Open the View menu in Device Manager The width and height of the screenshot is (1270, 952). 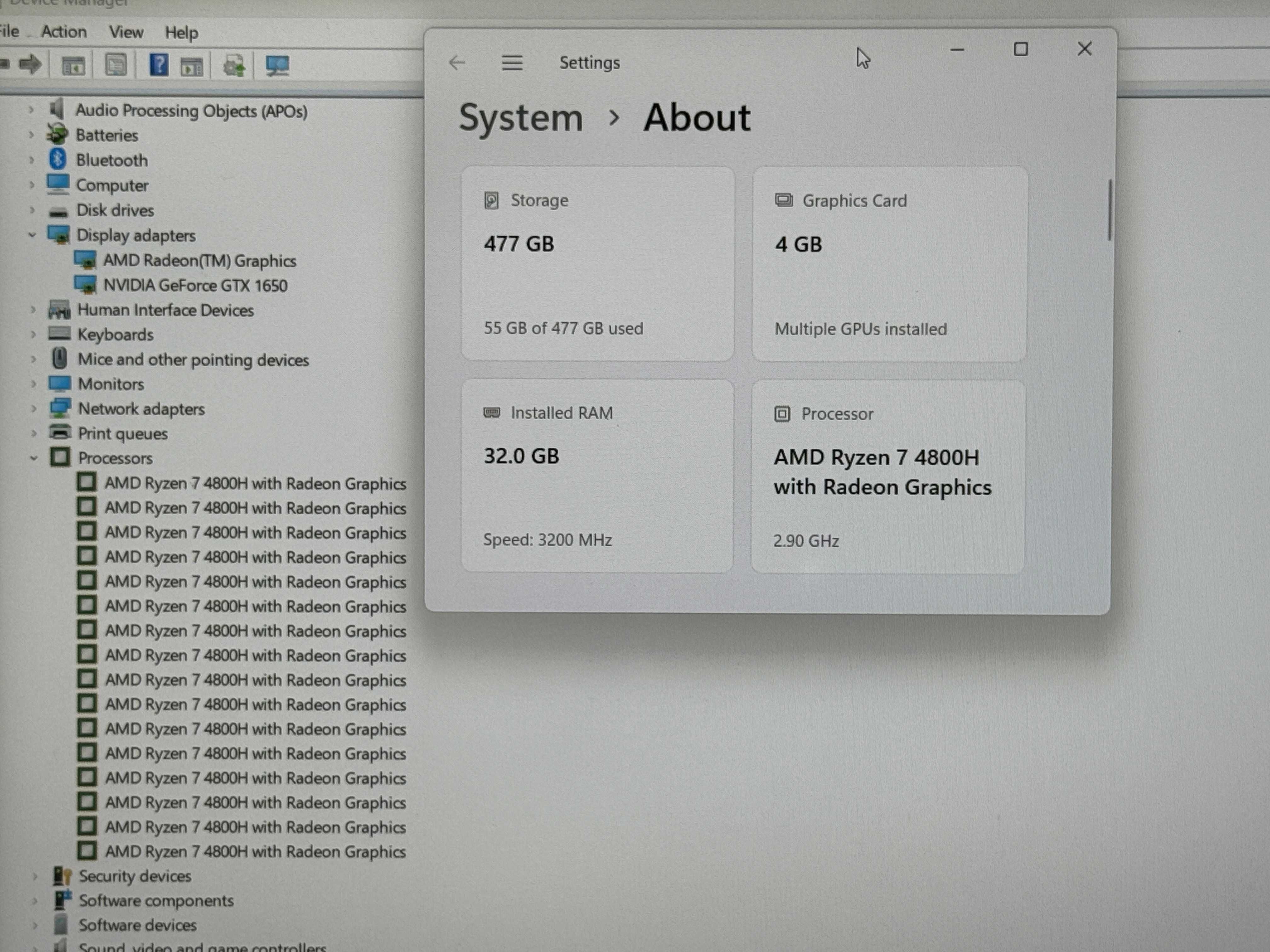coord(126,32)
